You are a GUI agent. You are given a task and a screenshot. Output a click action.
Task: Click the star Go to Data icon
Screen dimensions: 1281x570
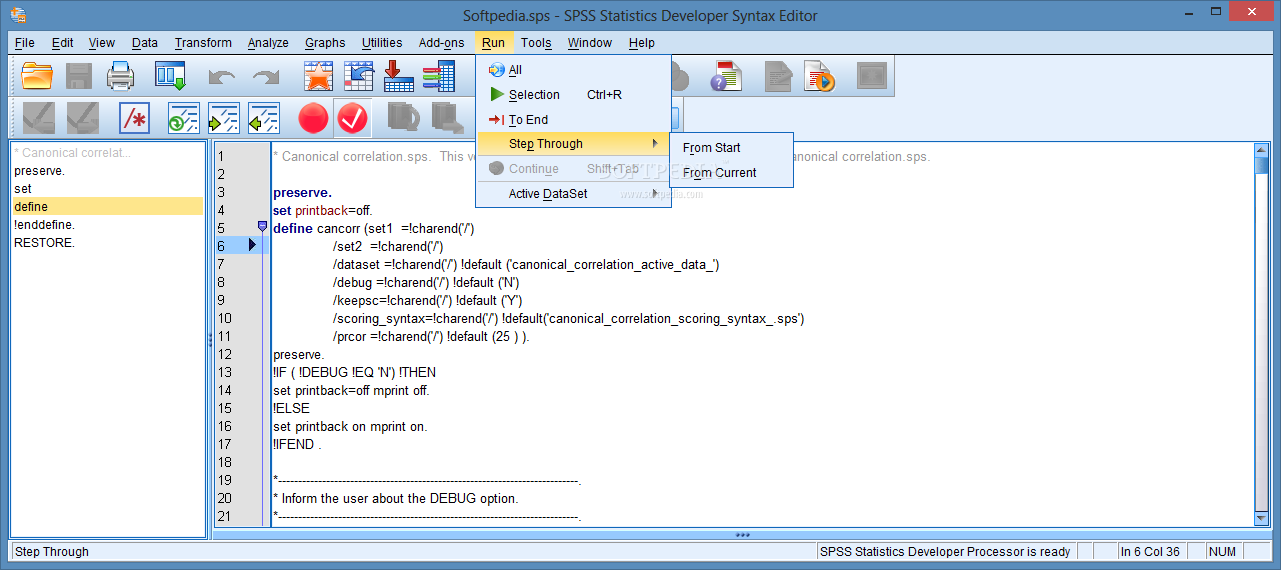click(318, 76)
